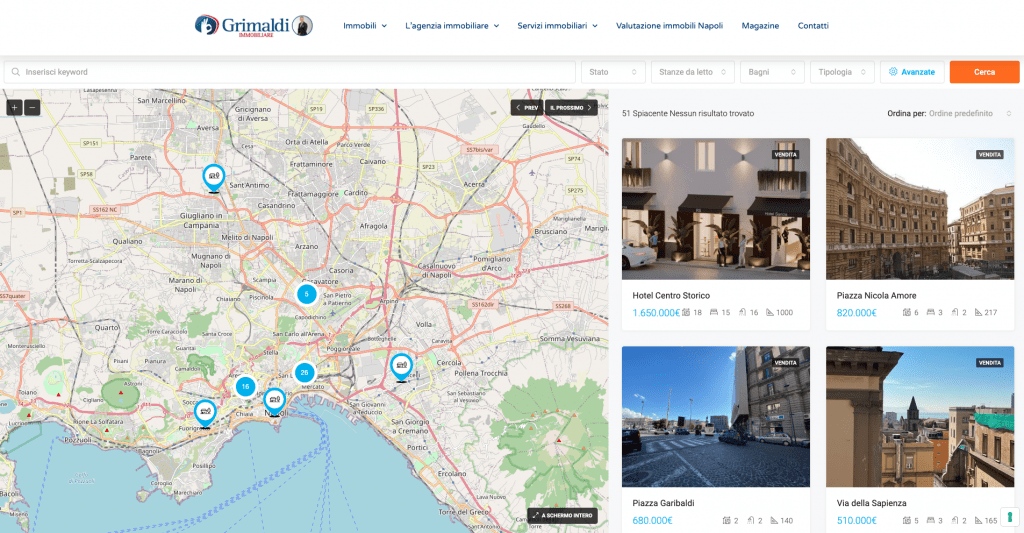The image size is (1024, 533).
Task: Click VENDITA badge on Piazza Garibaldi
Action: (x=786, y=363)
